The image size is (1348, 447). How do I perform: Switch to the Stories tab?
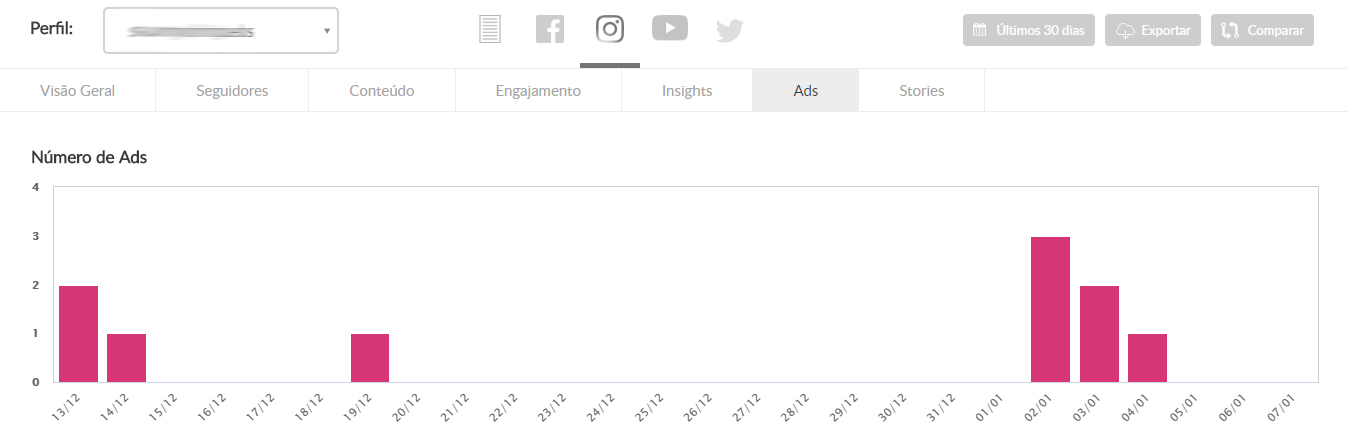921,91
